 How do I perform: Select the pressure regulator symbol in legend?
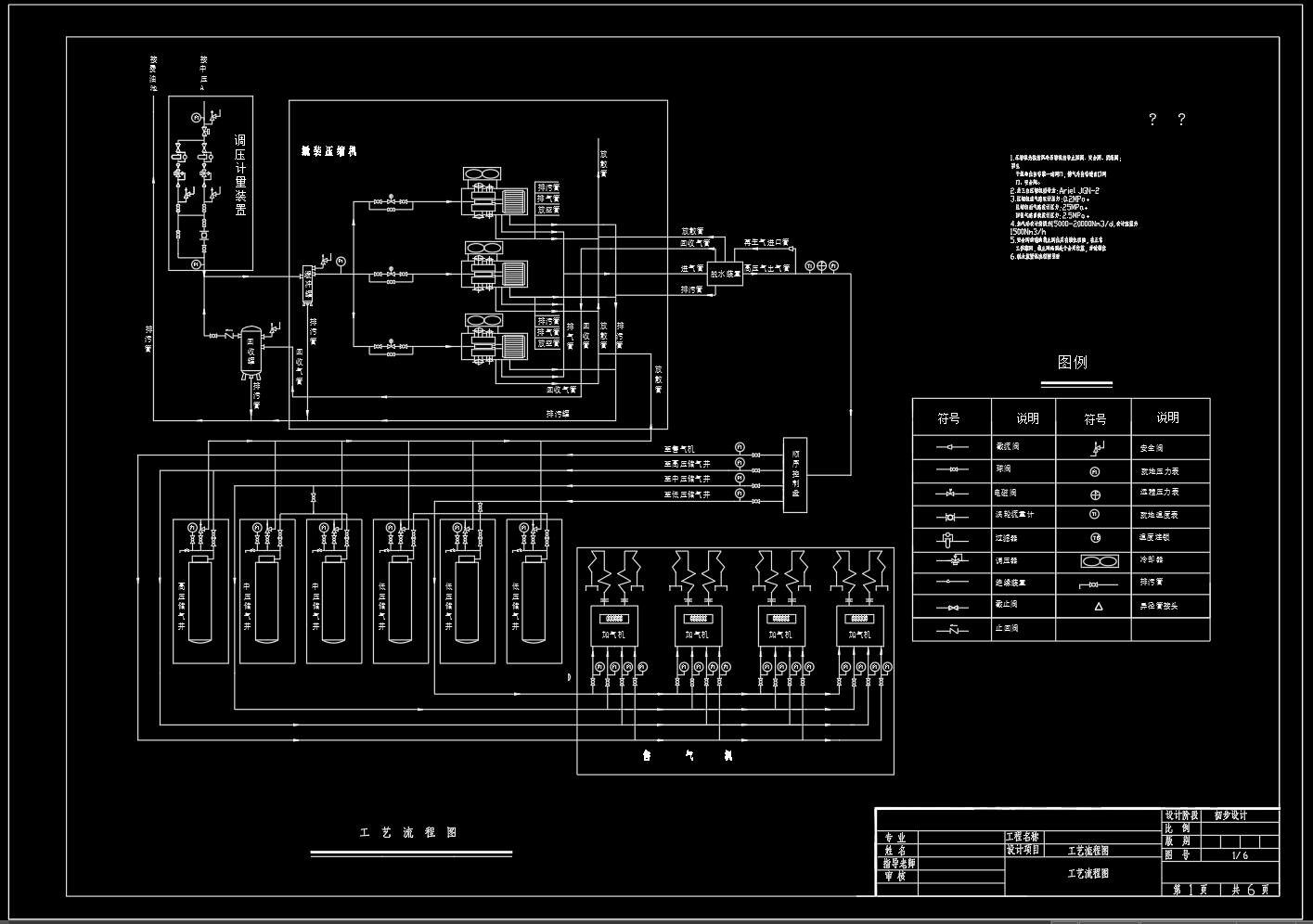tap(950, 560)
